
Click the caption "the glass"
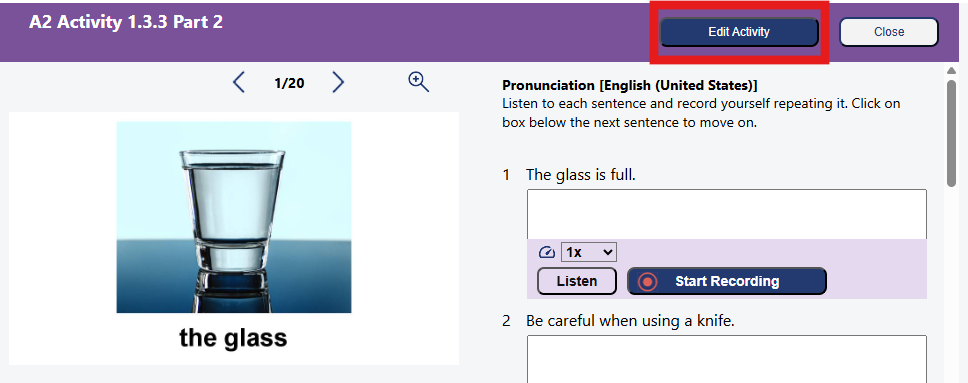[x=233, y=338]
